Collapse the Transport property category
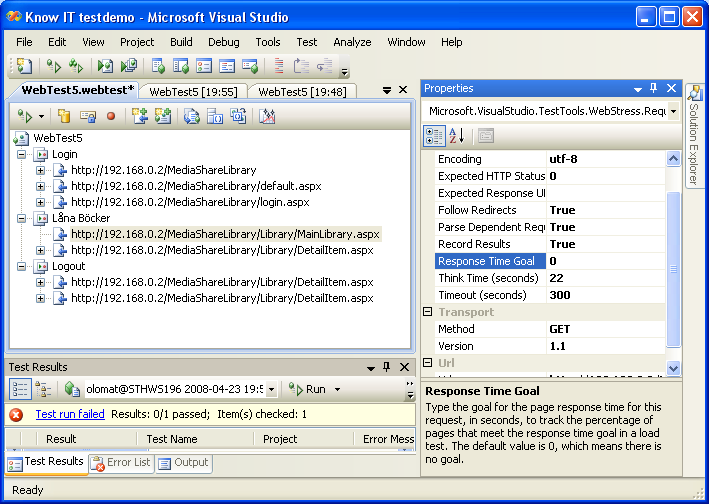The image size is (709, 504). click(427, 311)
